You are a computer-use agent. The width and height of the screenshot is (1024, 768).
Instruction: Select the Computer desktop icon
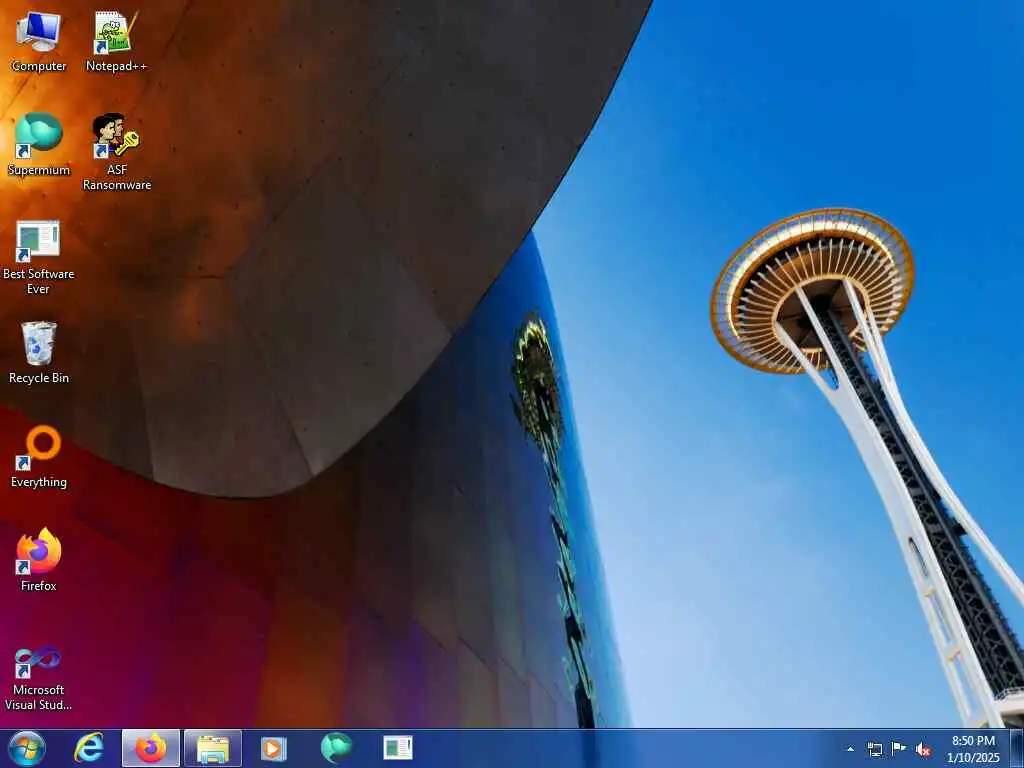click(x=39, y=40)
